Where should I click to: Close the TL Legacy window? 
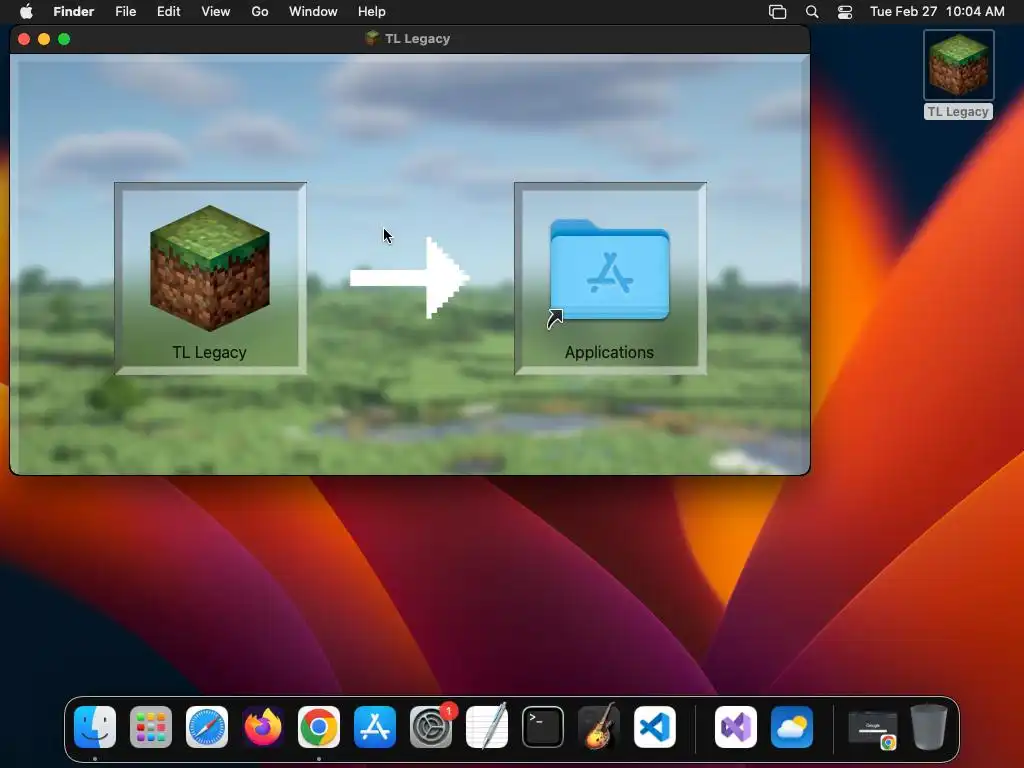click(24, 39)
